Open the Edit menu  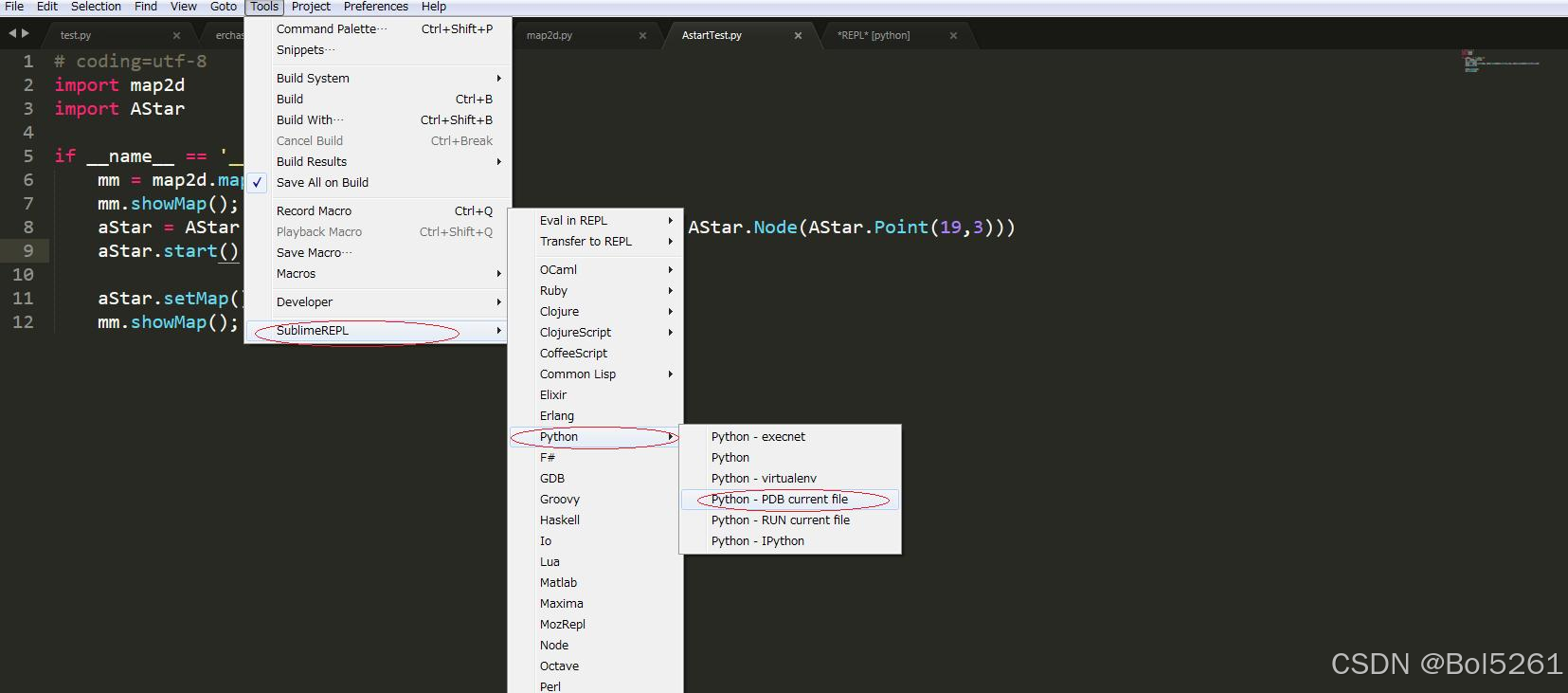47,7
